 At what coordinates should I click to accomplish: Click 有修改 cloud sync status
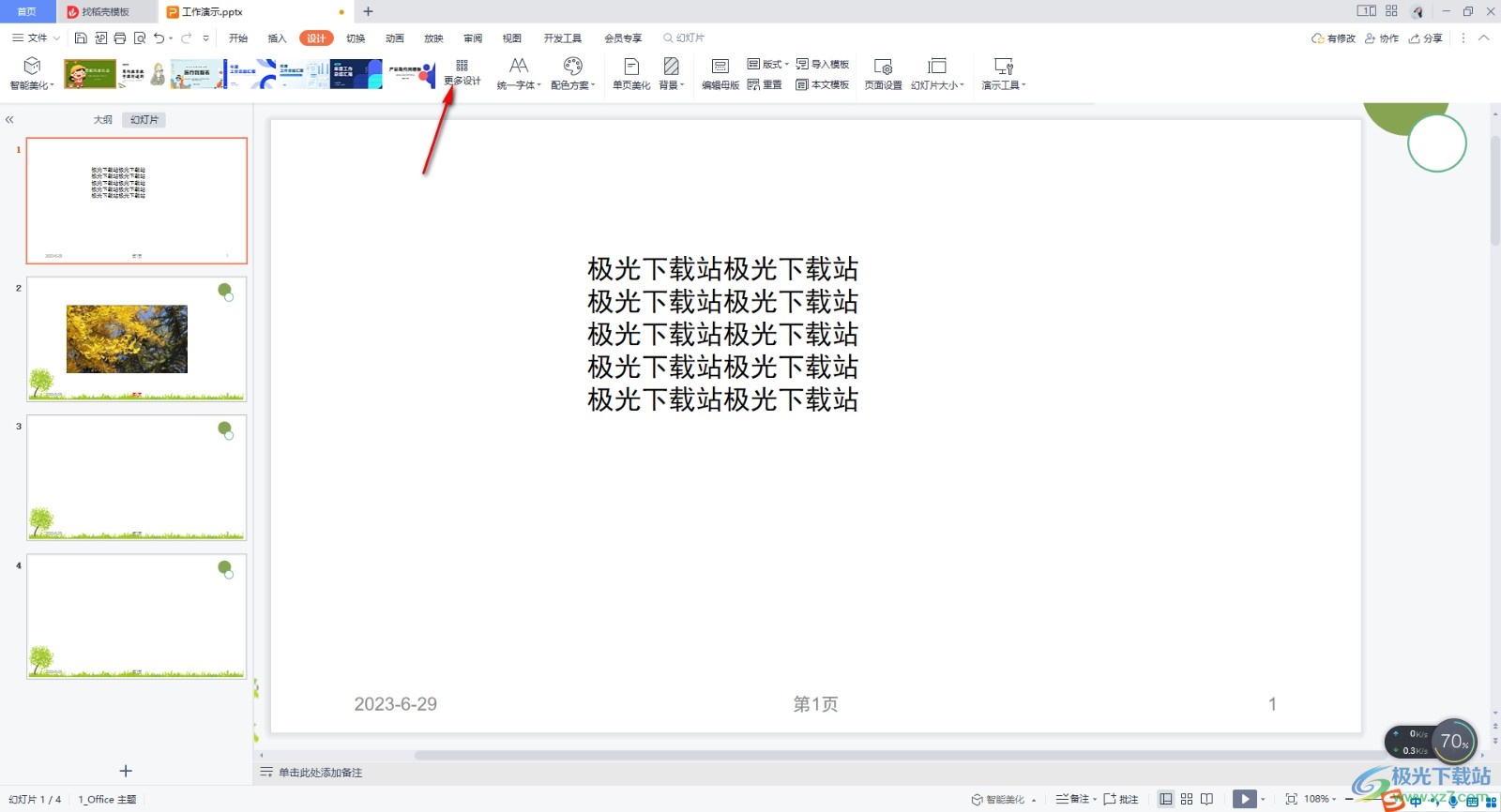(x=1333, y=38)
